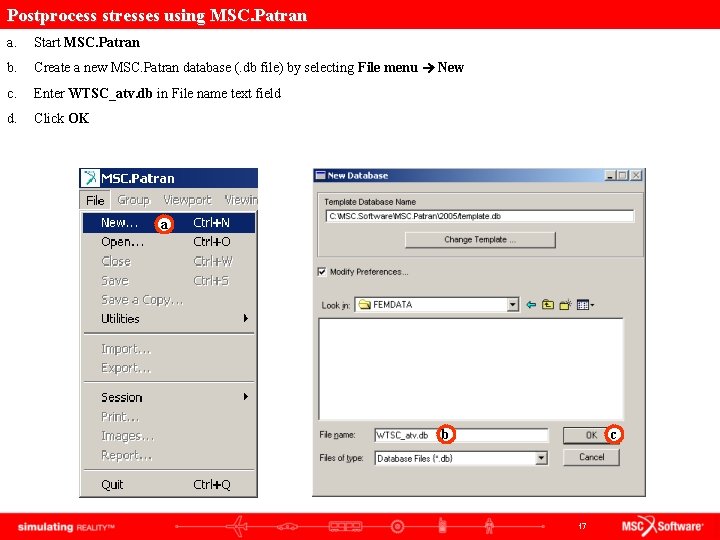Maximize the New Database window
The image size is (720, 540).
pyautogui.click(x=622, y=175)
